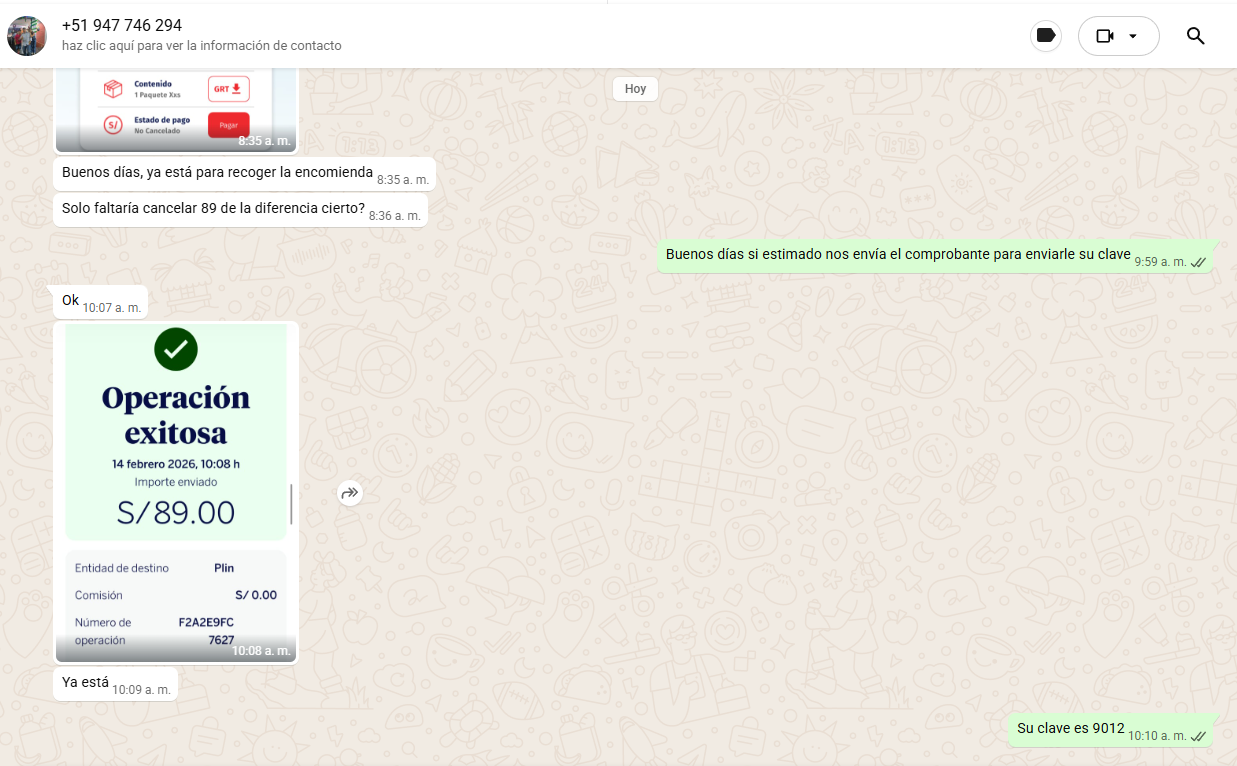Click read ticks on 'Su clave es 9012'
Viewport: 1237px width, 766px height.
click(1198, 736)
